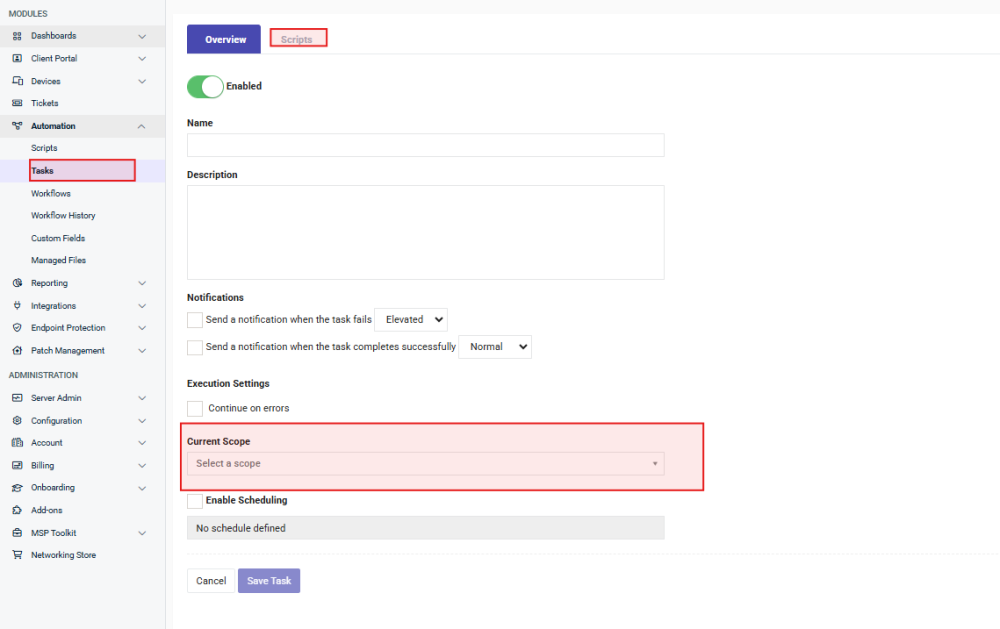Click the Server Admin icon
The image size is (1000, 629).
[x=17, y=397]
